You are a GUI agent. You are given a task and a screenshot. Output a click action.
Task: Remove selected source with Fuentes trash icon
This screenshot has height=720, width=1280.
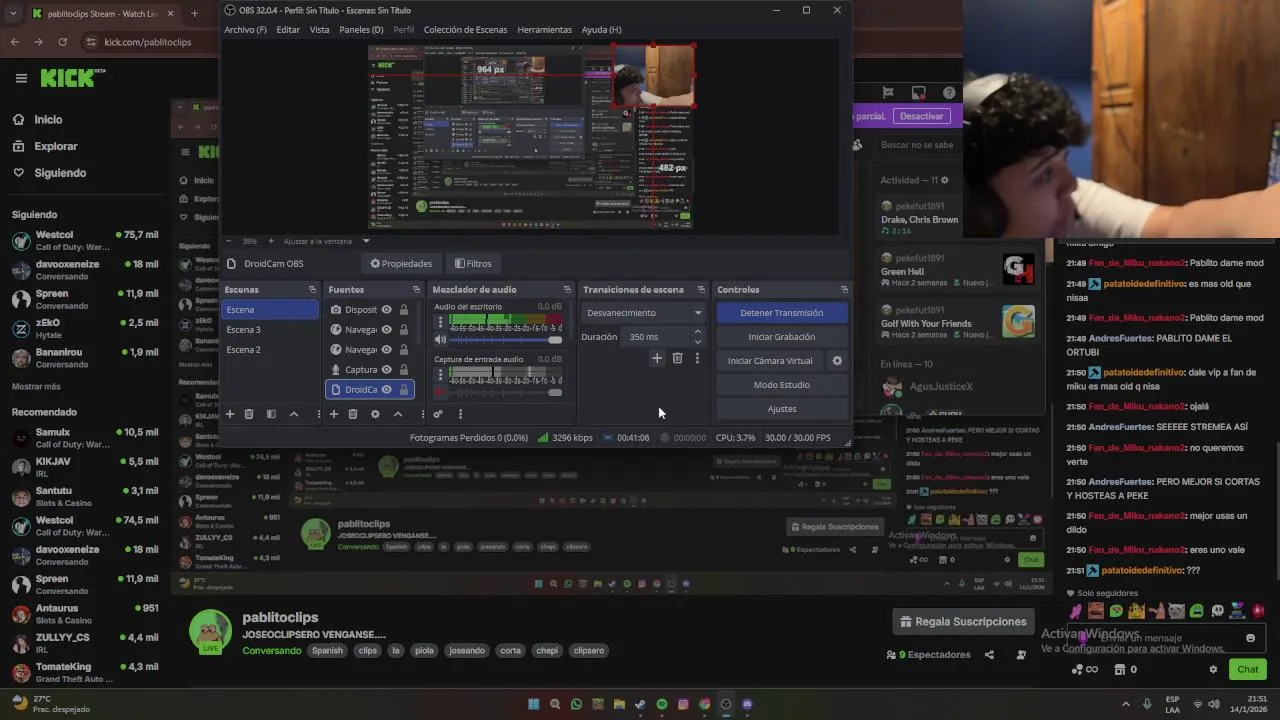[353, 414]
